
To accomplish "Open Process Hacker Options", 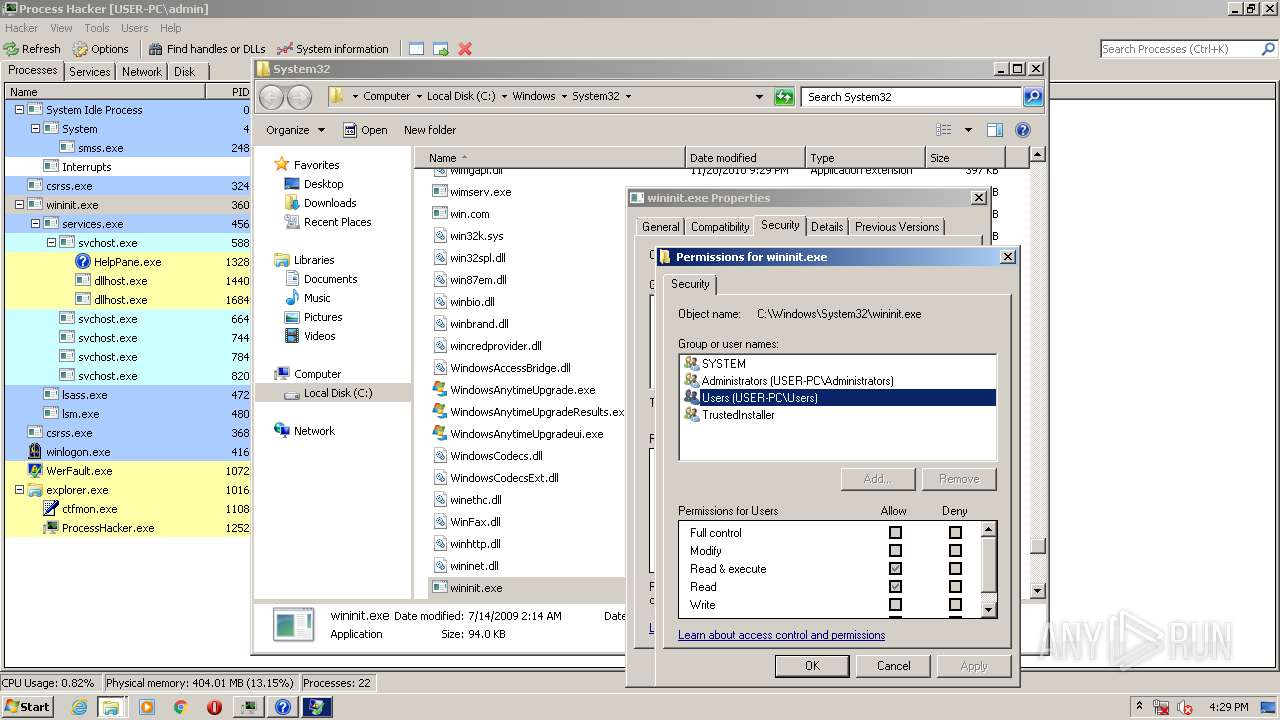I will tap(101, 49).
